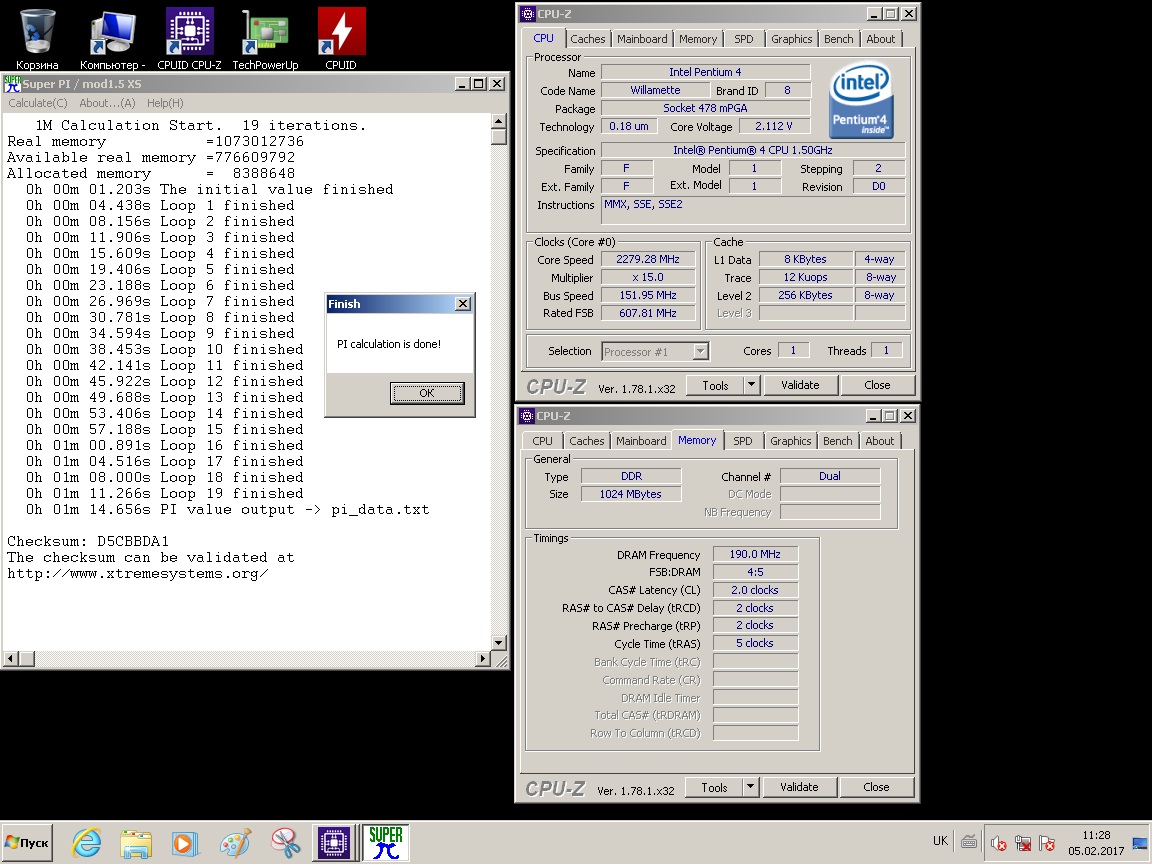Screen dimensions: 1152x864
Task: Switch to Bench tab in bottom CPU-Z
Action: click(838, 441)
